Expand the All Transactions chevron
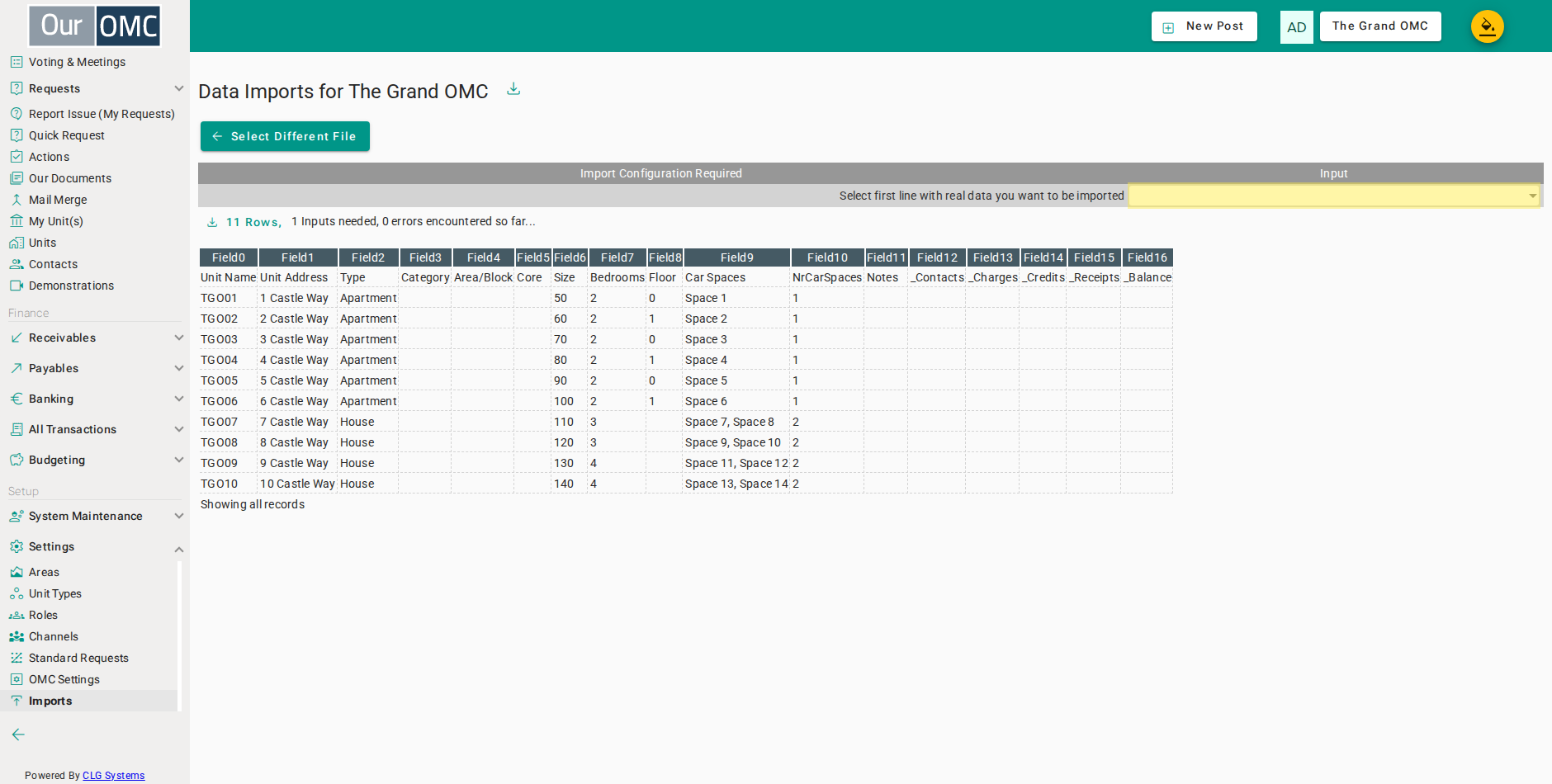The image size is (1552, 784). click(179, 429)
